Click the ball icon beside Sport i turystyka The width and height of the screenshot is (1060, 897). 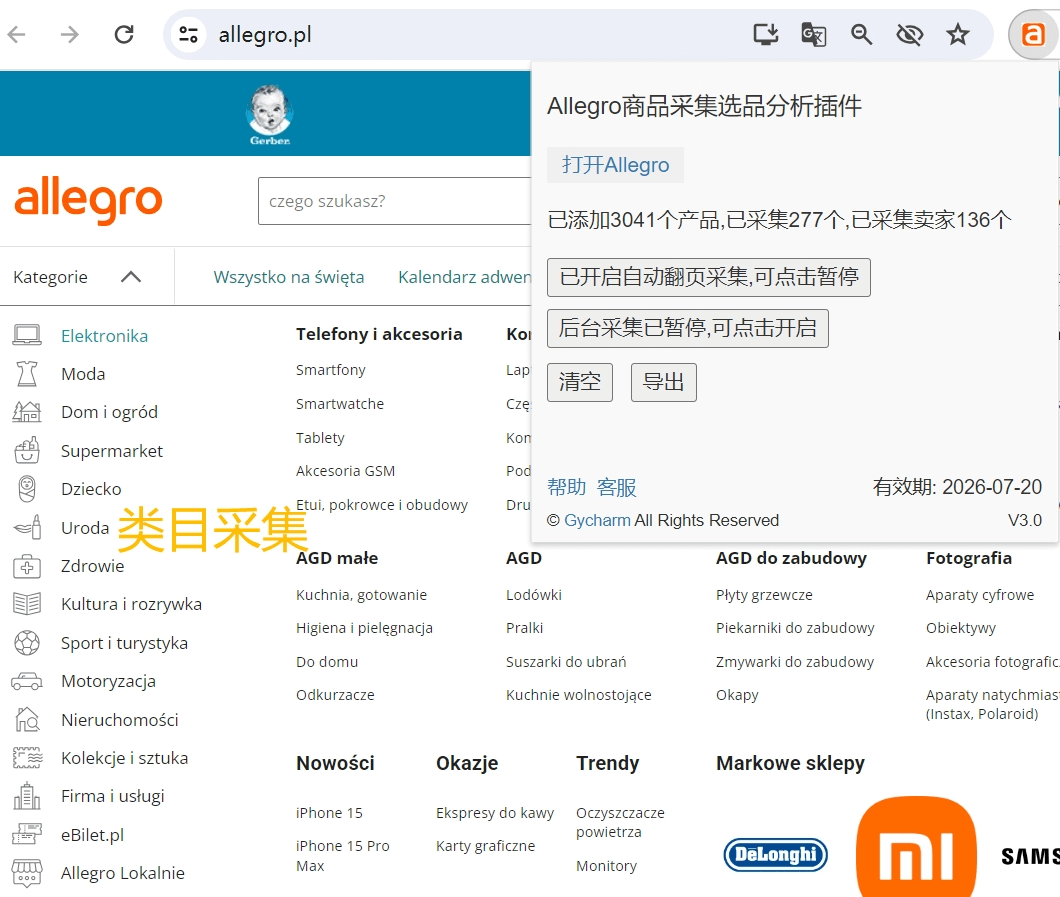pyautogui.click(x=27, y=643)
